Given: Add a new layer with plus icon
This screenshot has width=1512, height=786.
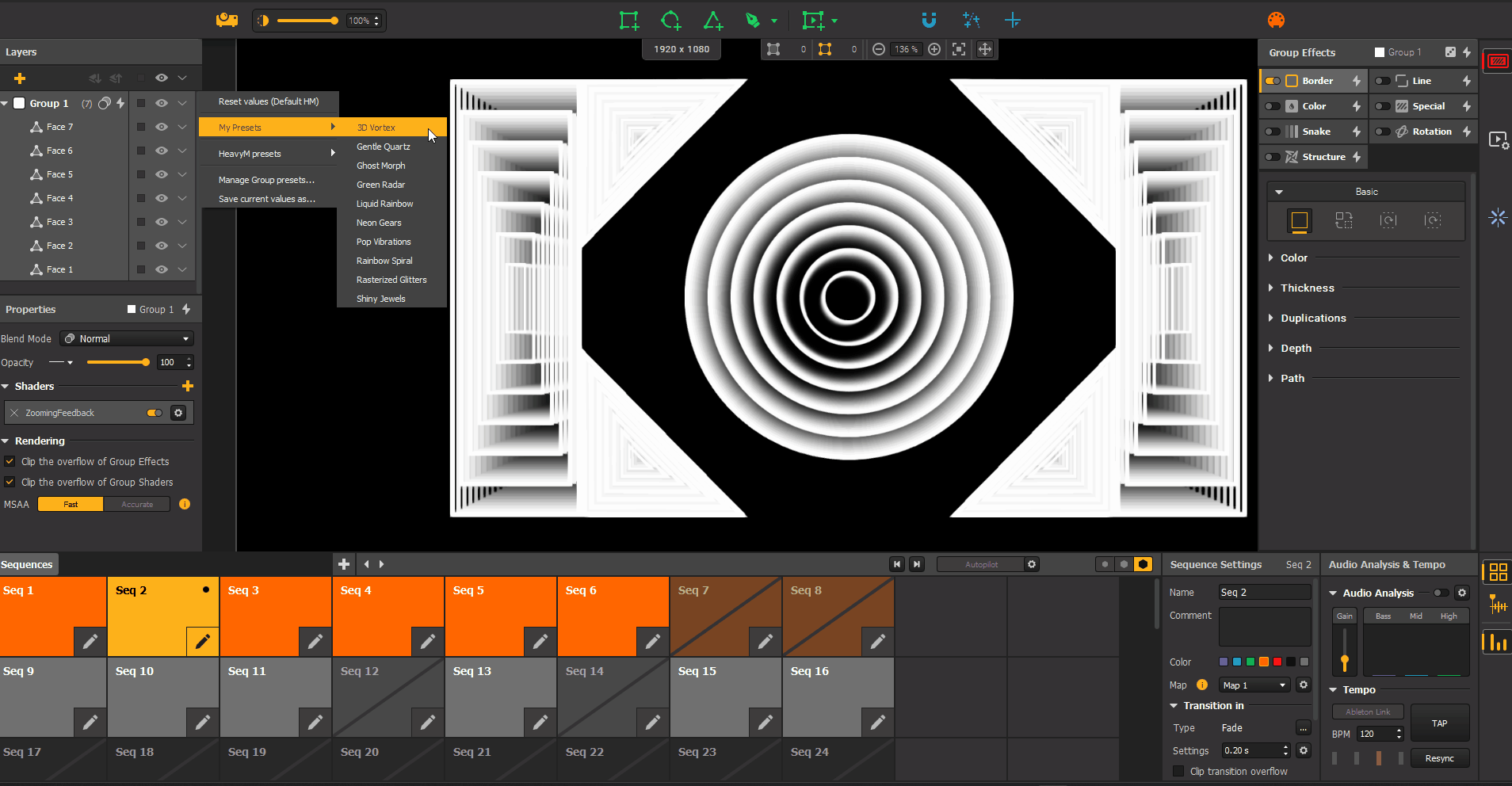Looking at the screenshot, I should pos(20,78).
